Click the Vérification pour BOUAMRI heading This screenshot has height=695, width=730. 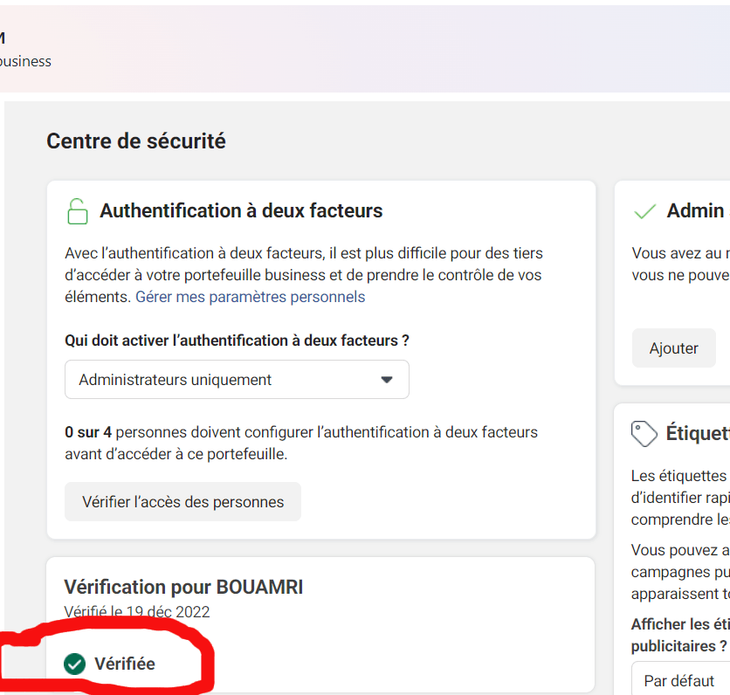pos(183,587)
